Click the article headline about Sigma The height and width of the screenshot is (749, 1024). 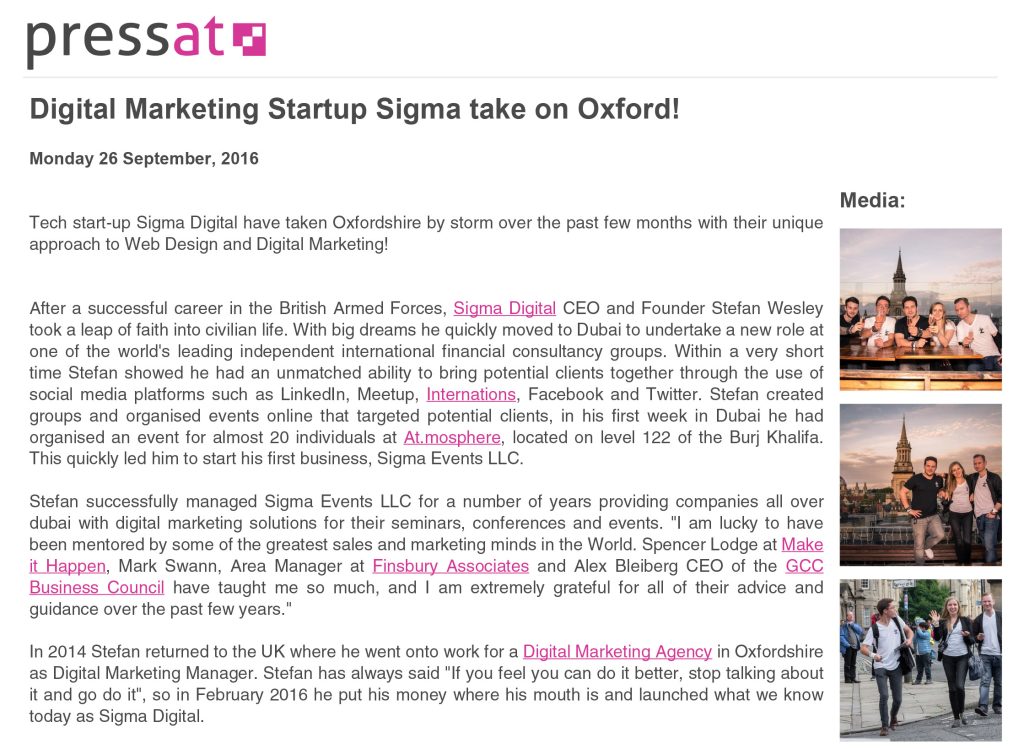[355, 109]
